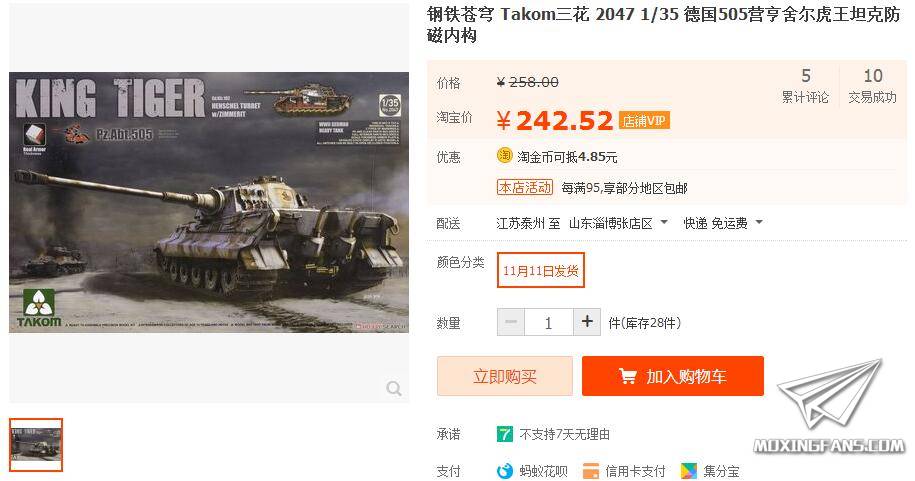Click the Ant Huabei payment icon
Image resolution: width=915 pixels, height=481 pixels.
point(504,471)
